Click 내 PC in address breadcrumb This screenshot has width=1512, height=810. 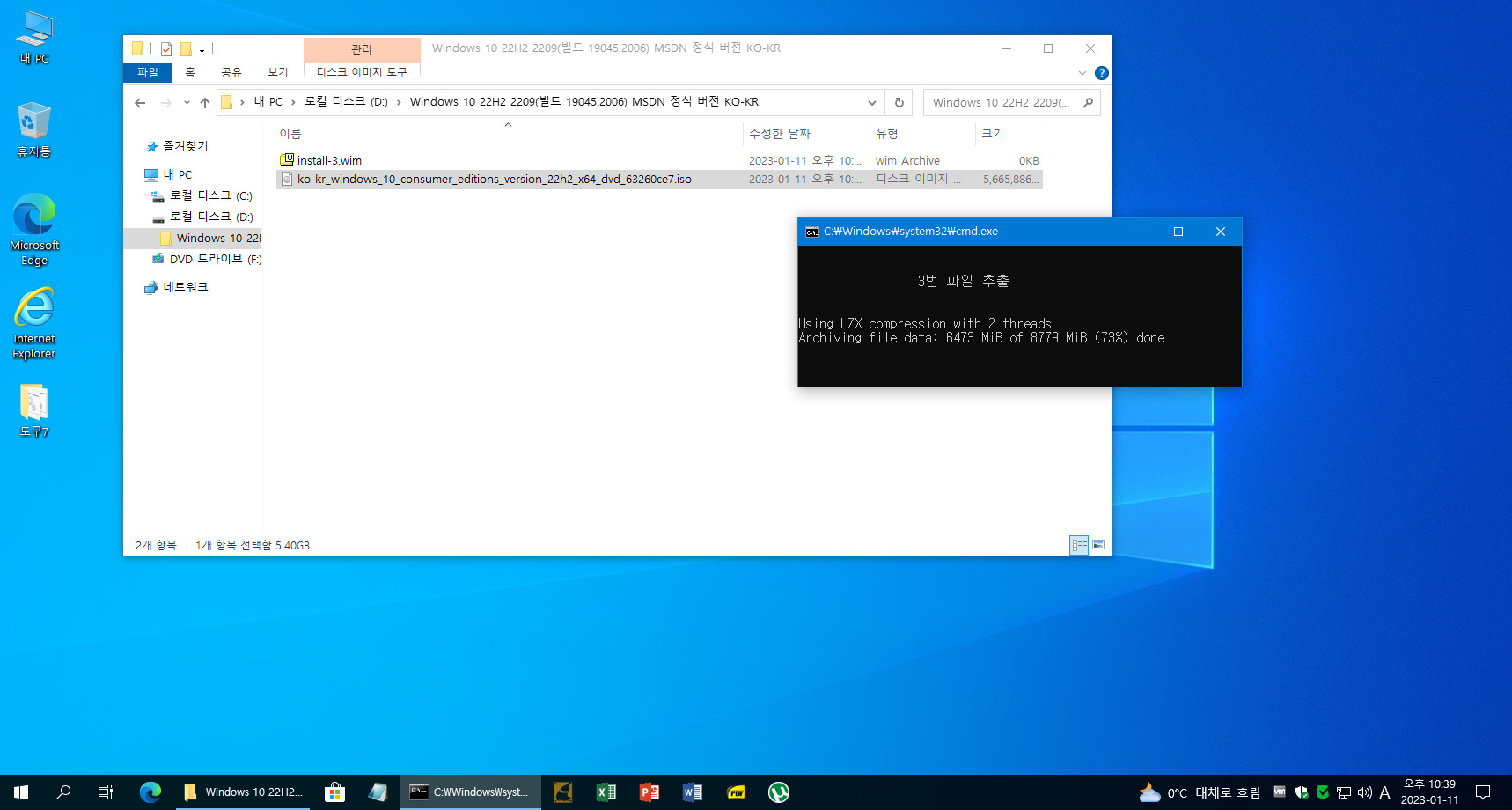click(x=268, y=102)
